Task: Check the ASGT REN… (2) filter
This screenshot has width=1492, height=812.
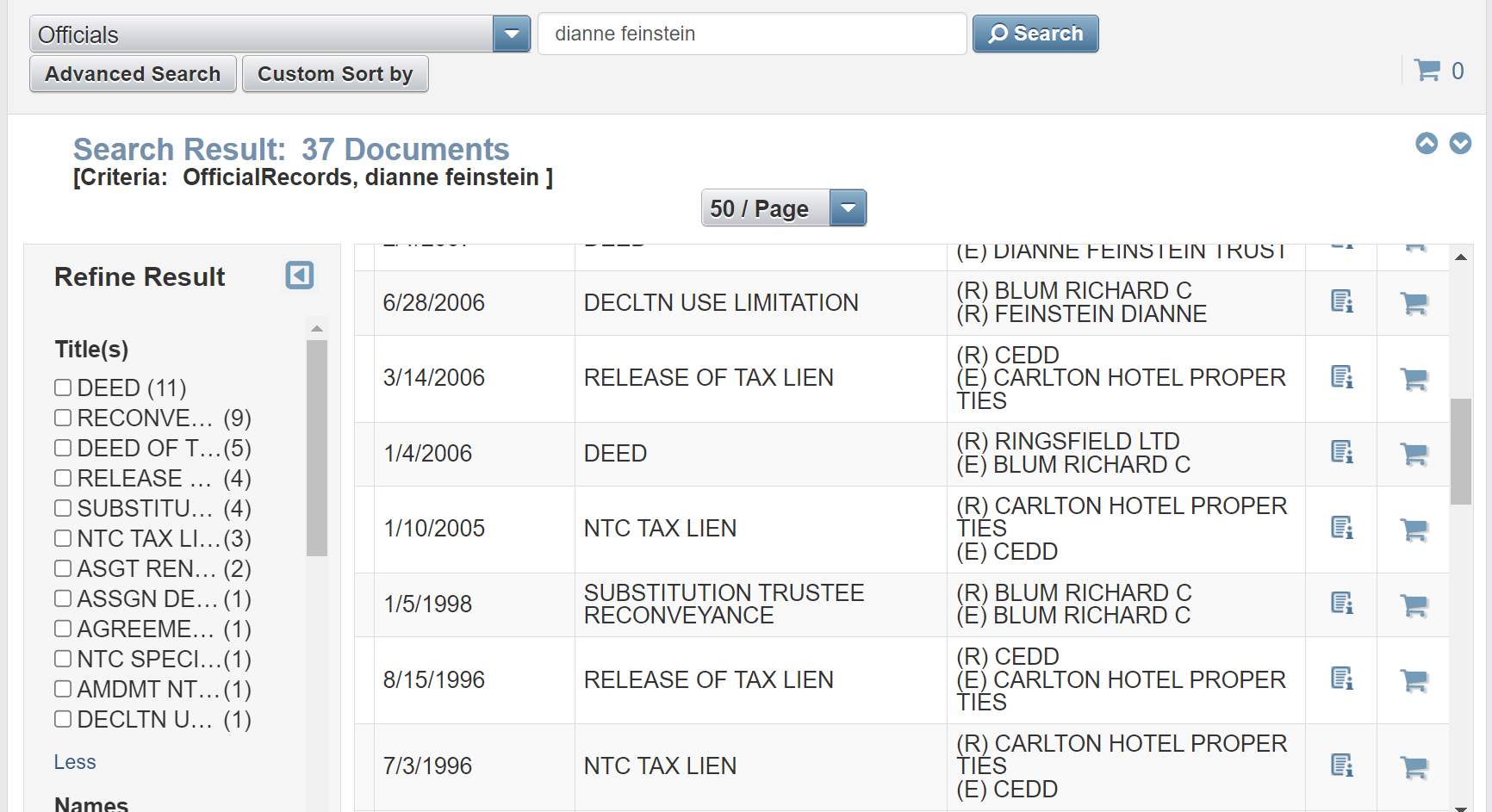Action: click(x=63, y=568)
